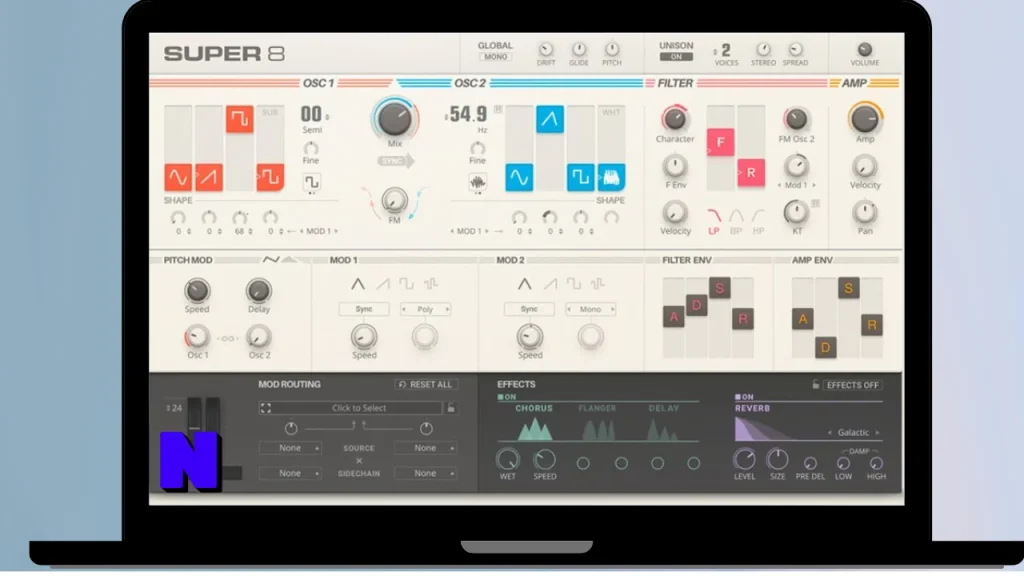1024x576 pixels.
Task: Toggle MOD 2 Sync button
Action: point(529,309)
